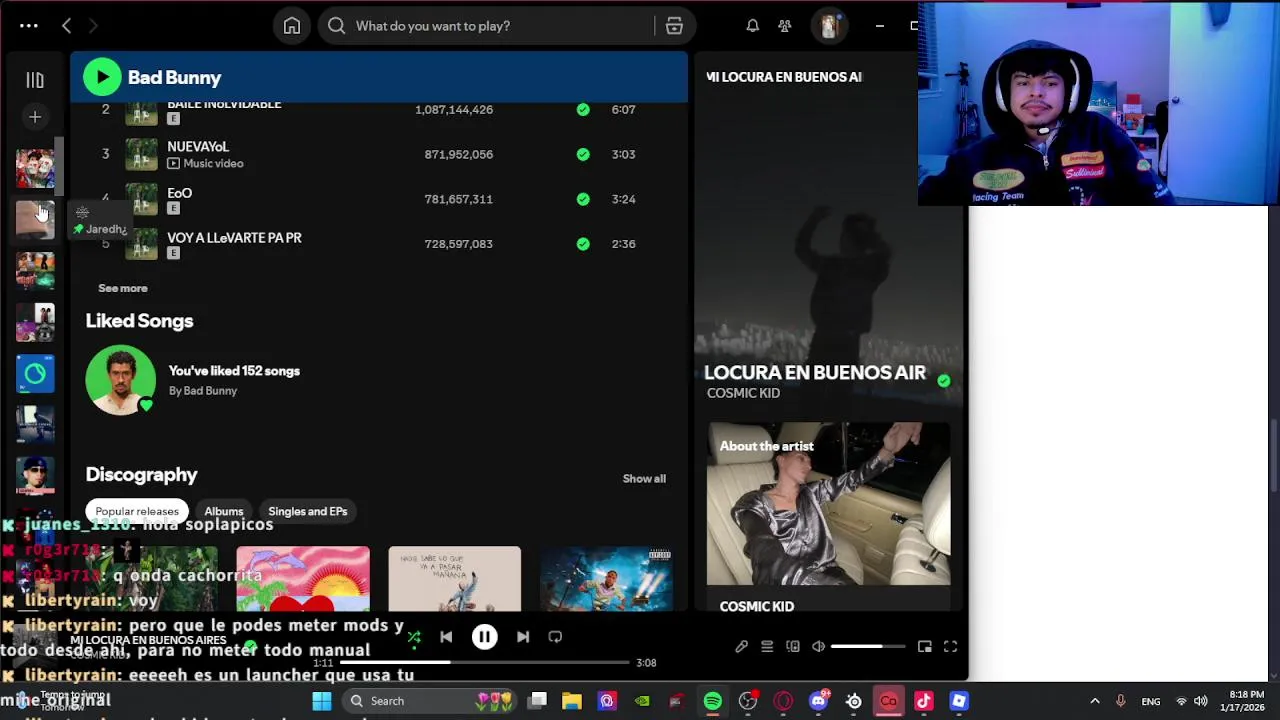Open the beige 'Nadie Sabe' album cover
Image resolution: width=1280 pixels, height=720 pixels.
point(455,578)
